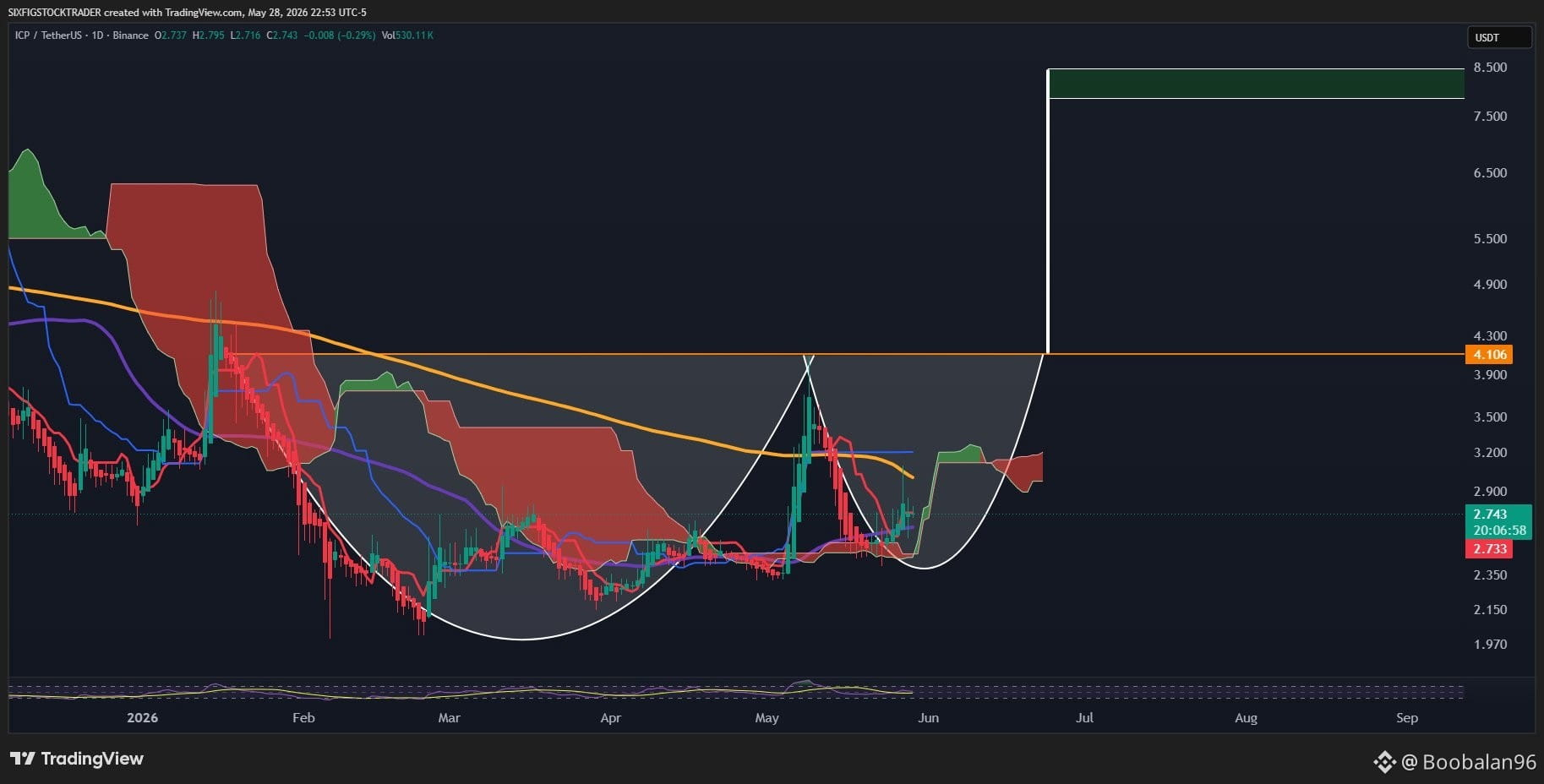
Task: Click the 4.300 price axis label
Action: tap(1490, 336)
